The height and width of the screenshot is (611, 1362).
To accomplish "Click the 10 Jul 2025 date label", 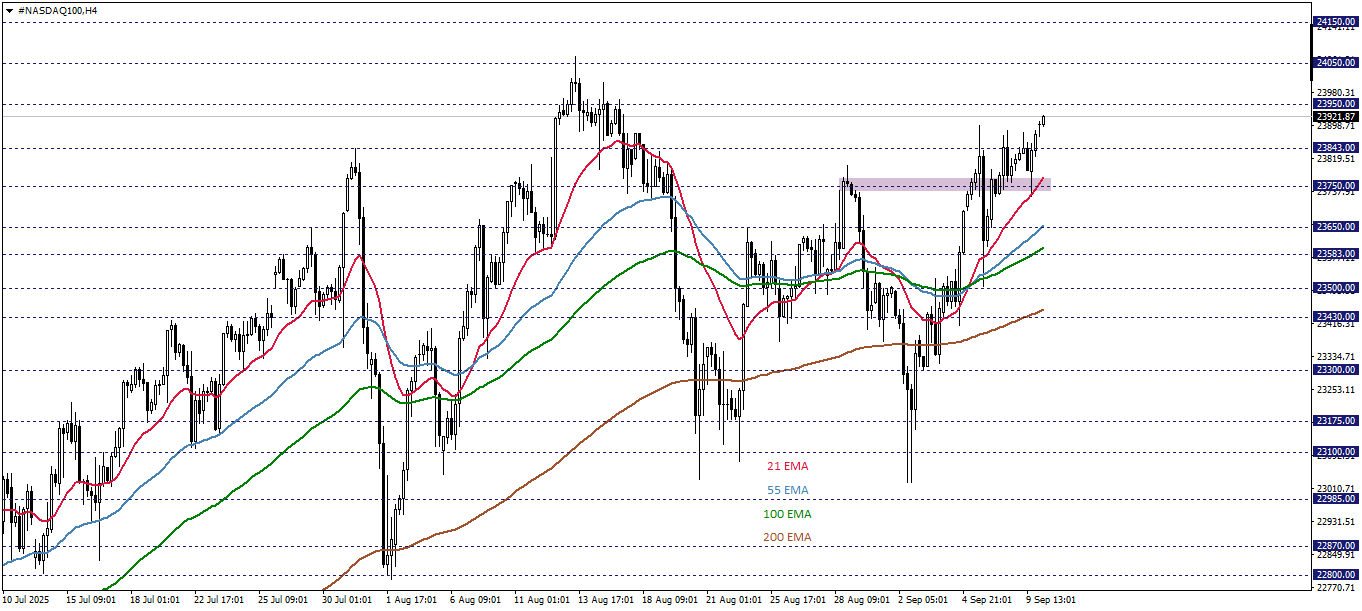I will 24,600.
